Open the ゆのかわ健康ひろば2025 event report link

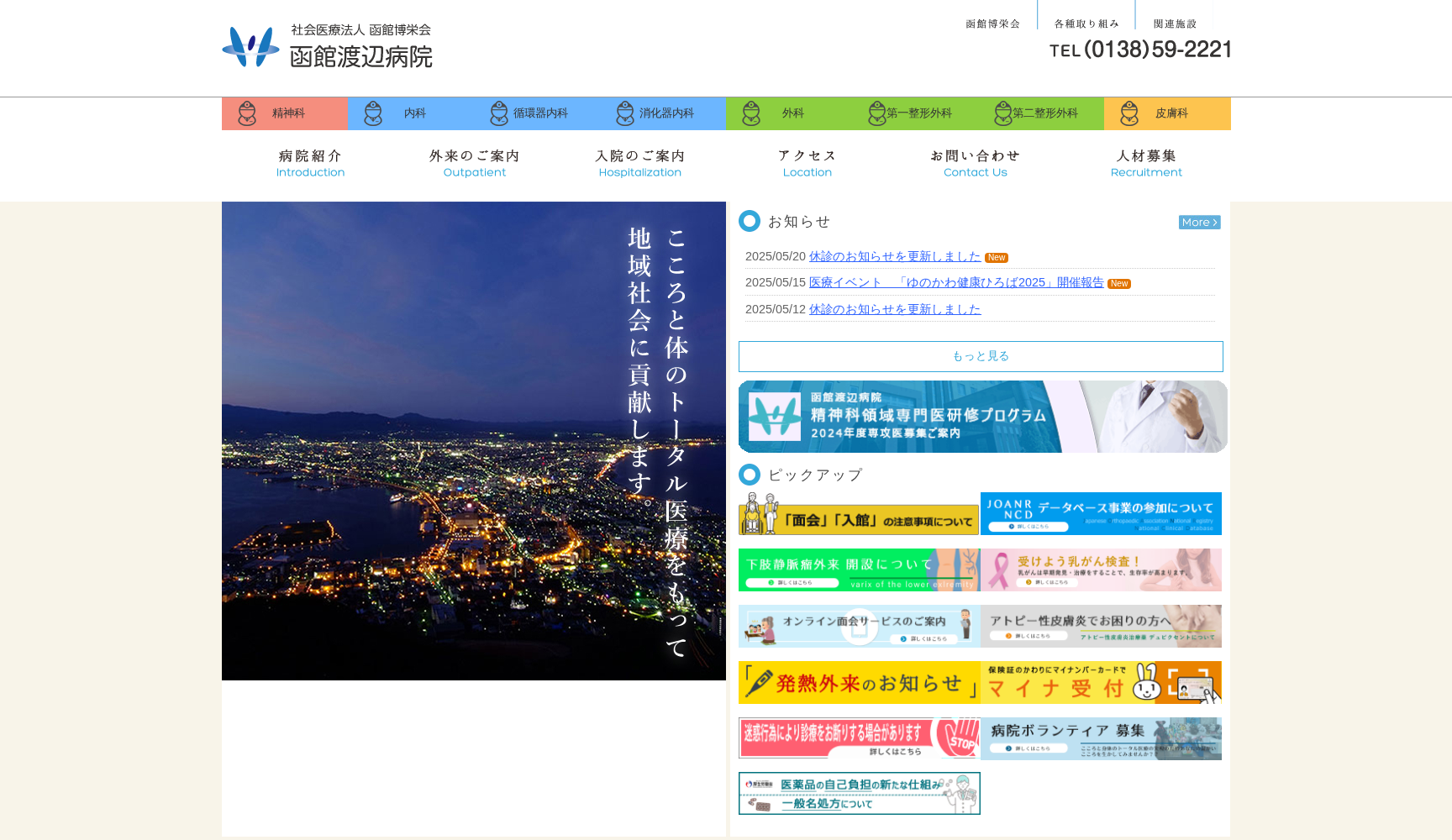tap(956, 283)
